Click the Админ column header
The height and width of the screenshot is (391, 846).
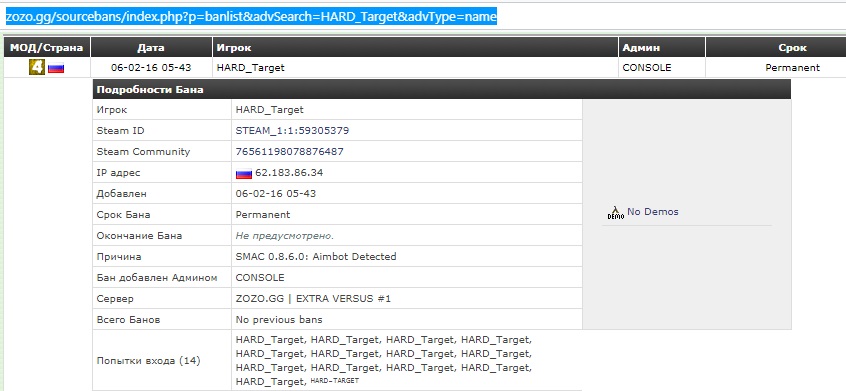(x=661, y=47)
